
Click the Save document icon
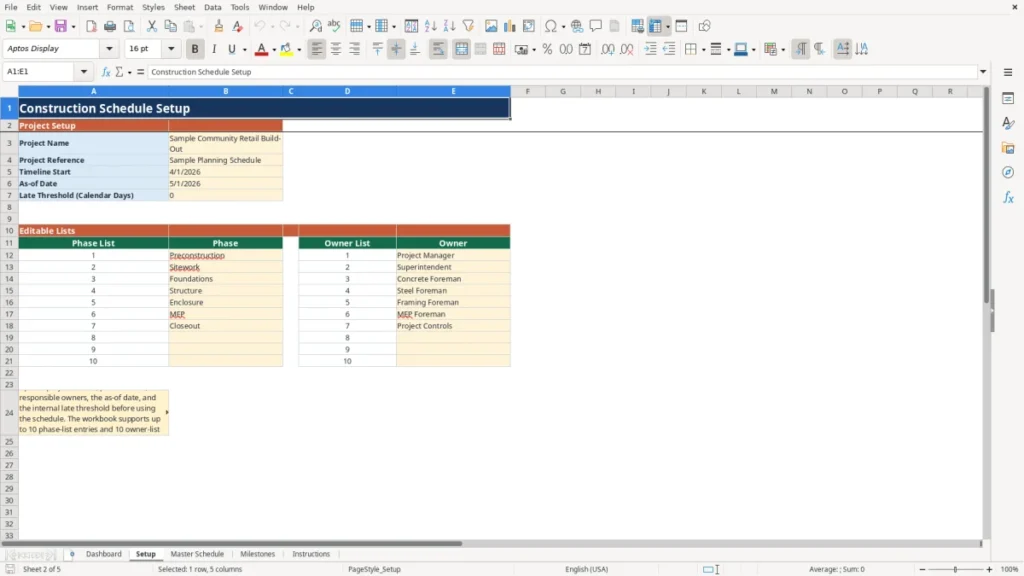coord(61,26)
